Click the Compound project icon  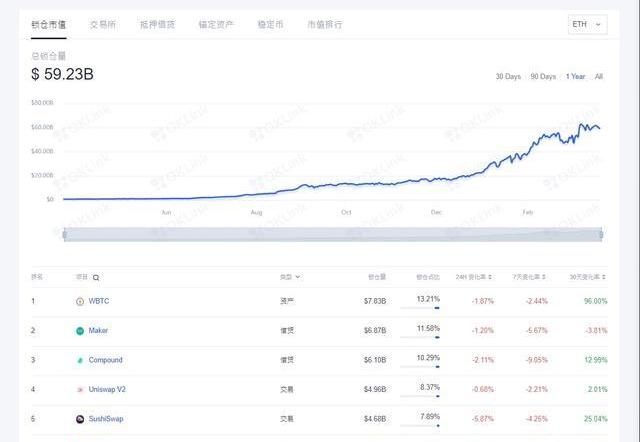pos(80,360)
